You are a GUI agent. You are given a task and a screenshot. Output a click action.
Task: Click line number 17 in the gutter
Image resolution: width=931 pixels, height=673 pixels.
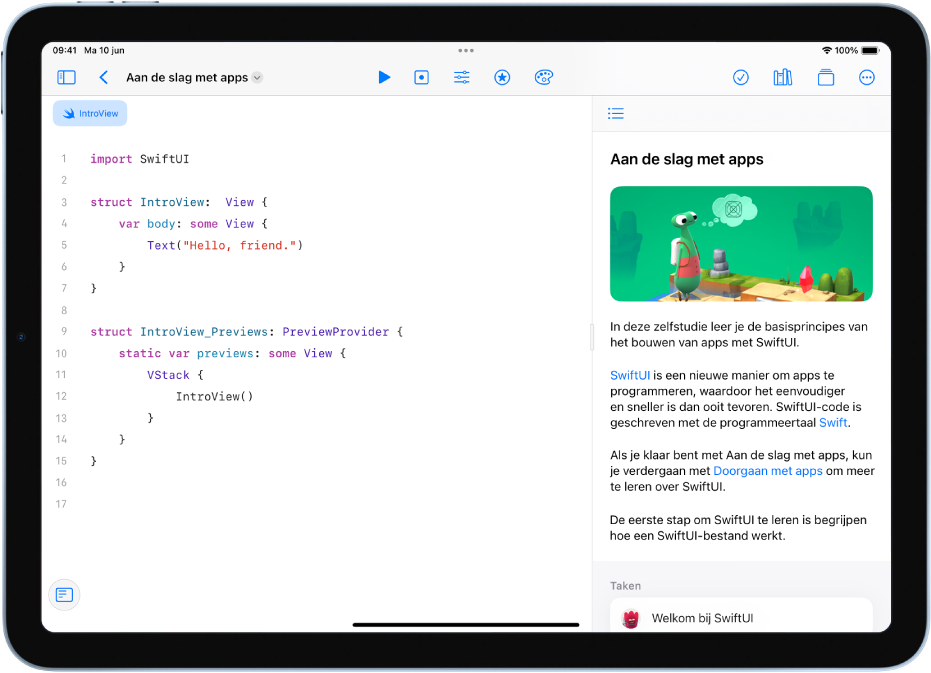(x=61, y=504)
